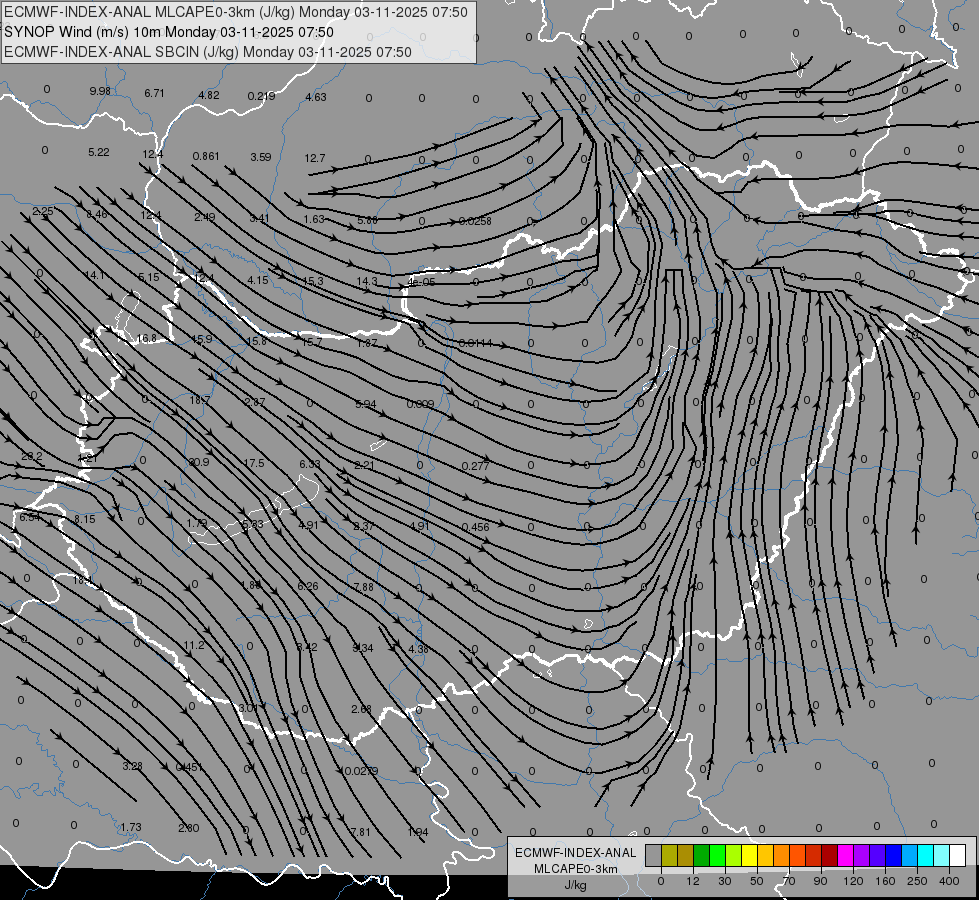Click the map value 9.98
The image size is (979, 900).
(100, 91)
